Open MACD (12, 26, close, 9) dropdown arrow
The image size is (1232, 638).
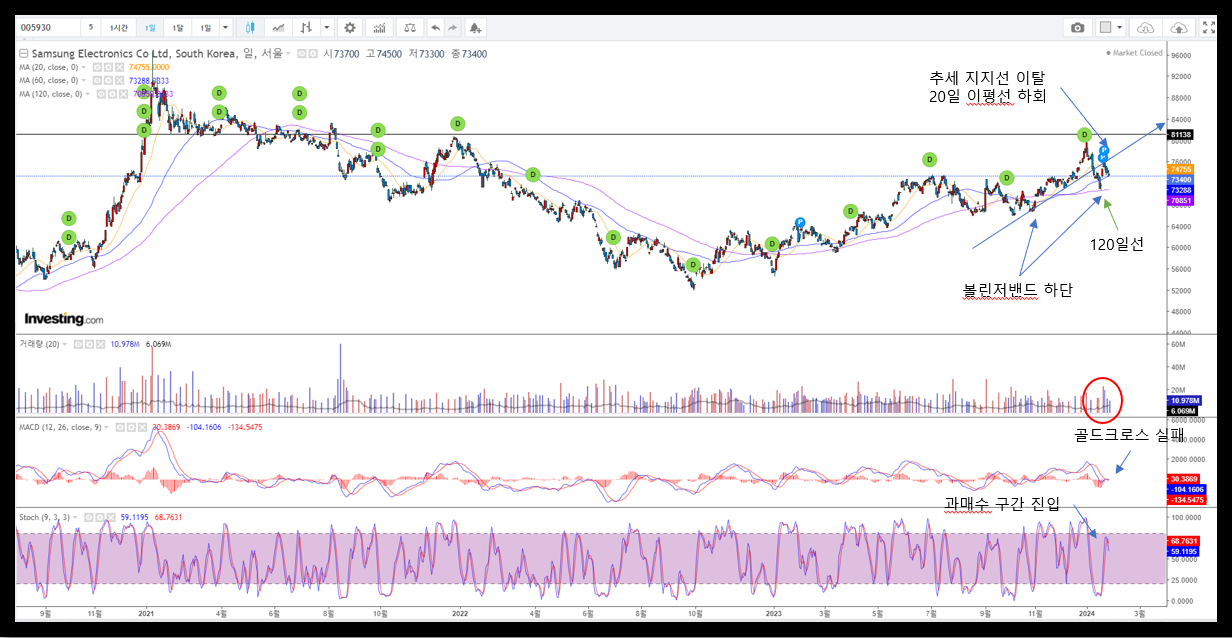(107, 427)
